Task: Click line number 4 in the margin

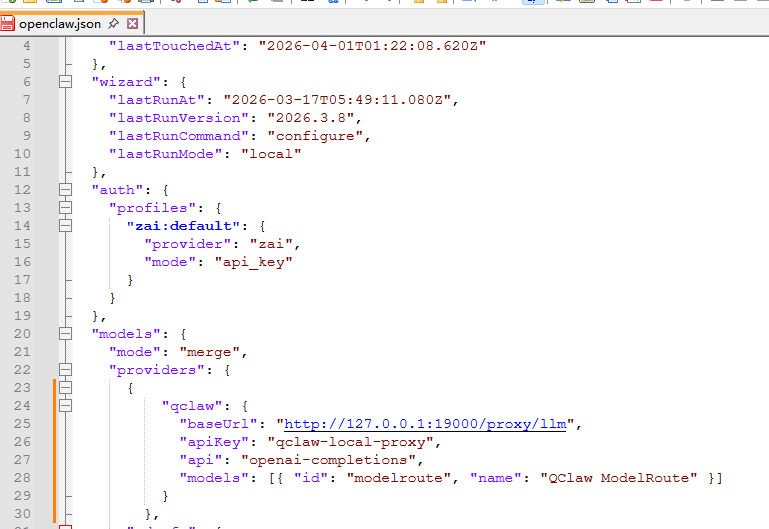Action: pos(26,46)
